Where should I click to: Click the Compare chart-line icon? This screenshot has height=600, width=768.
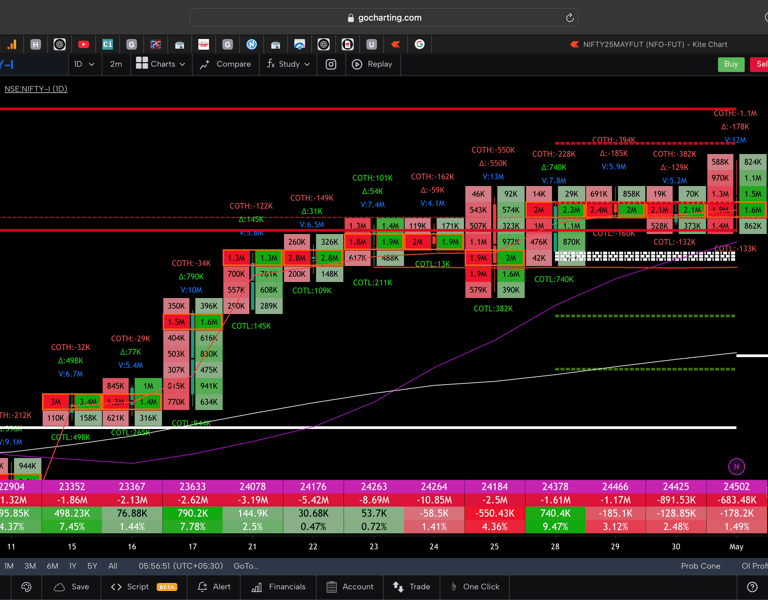pyautogui.click(x=205, y=64)
